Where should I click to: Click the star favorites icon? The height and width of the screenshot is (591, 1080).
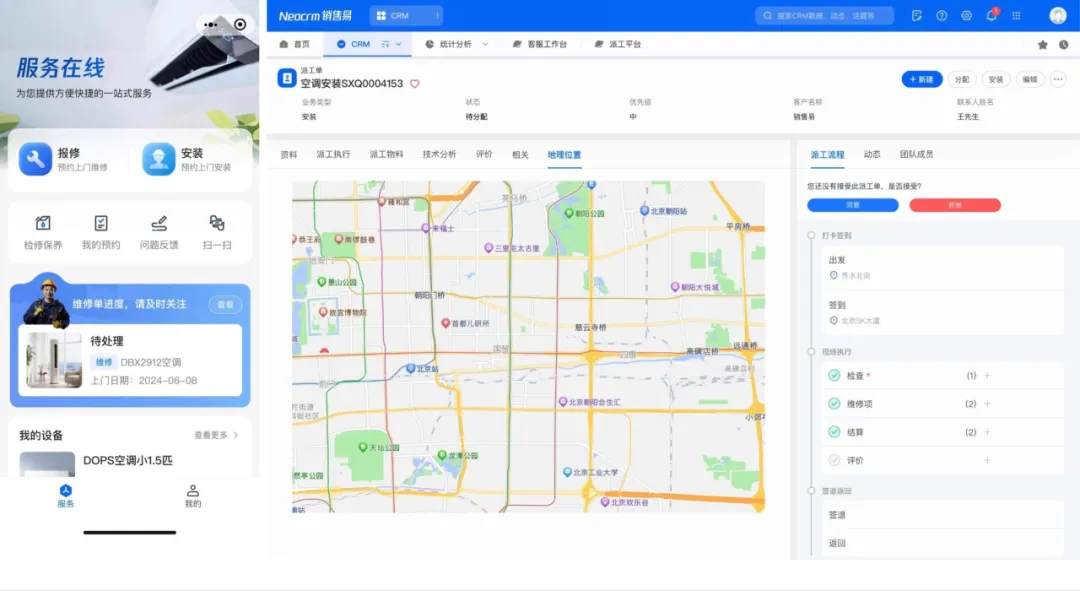(x=1043, y=45)
